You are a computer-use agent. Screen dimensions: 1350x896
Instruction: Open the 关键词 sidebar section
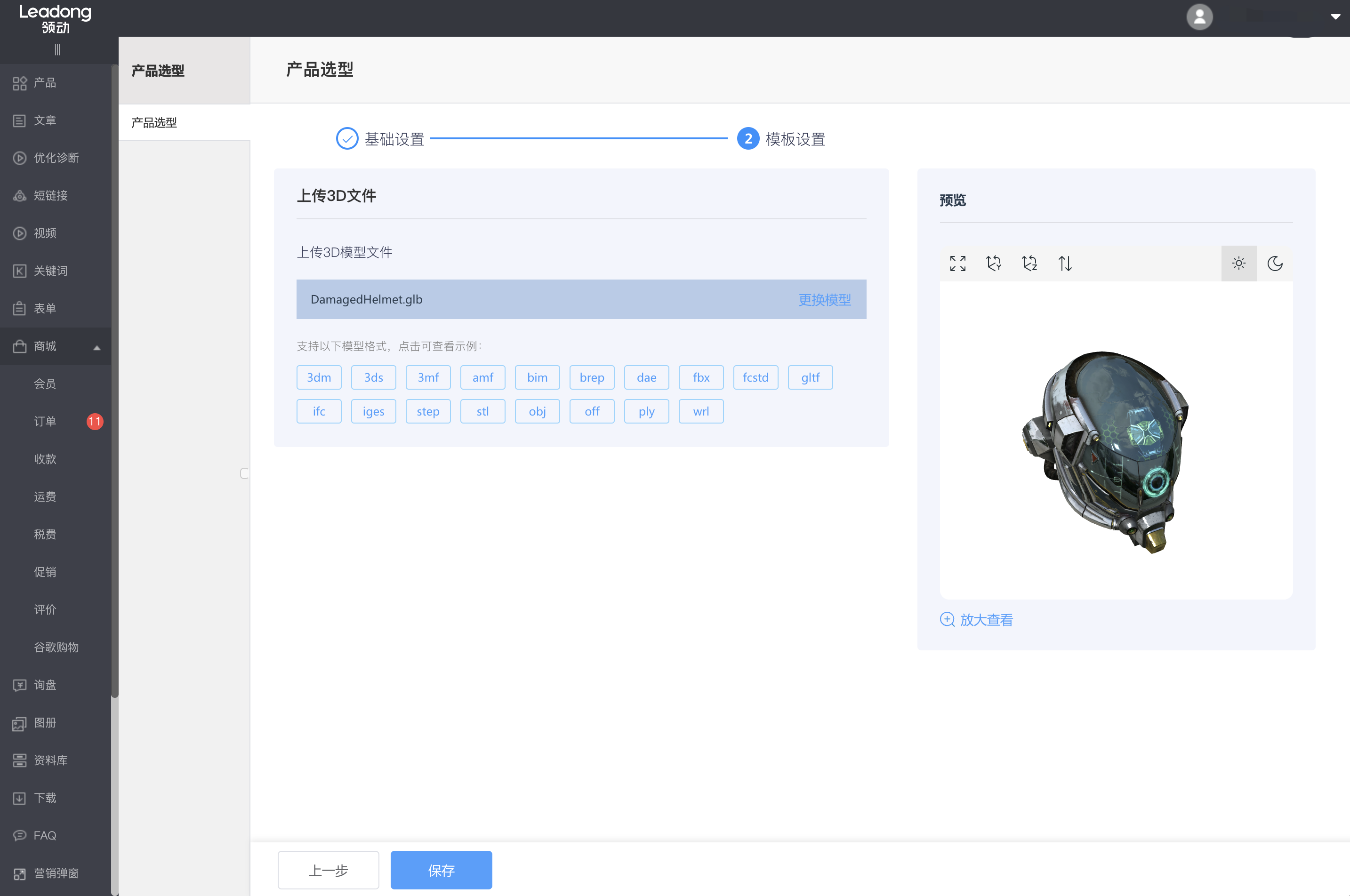pyautogui.click(x=50, y=270)
